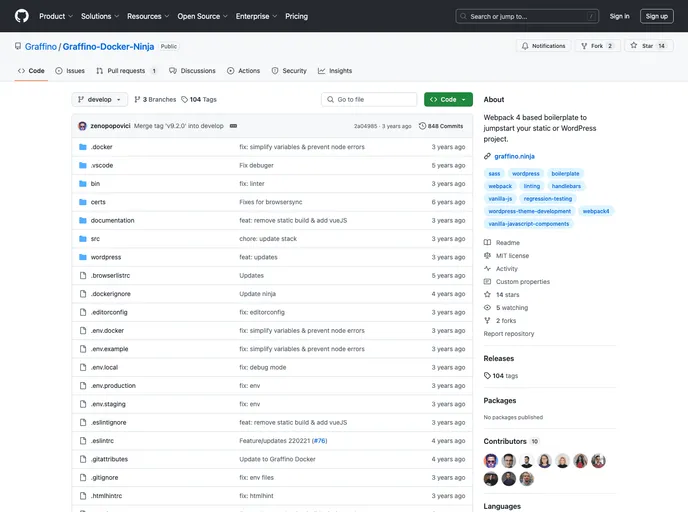The width and height of the screenshot is (688, 512).
Task: Click the MIT license scale icon
Action: [487, 255]
